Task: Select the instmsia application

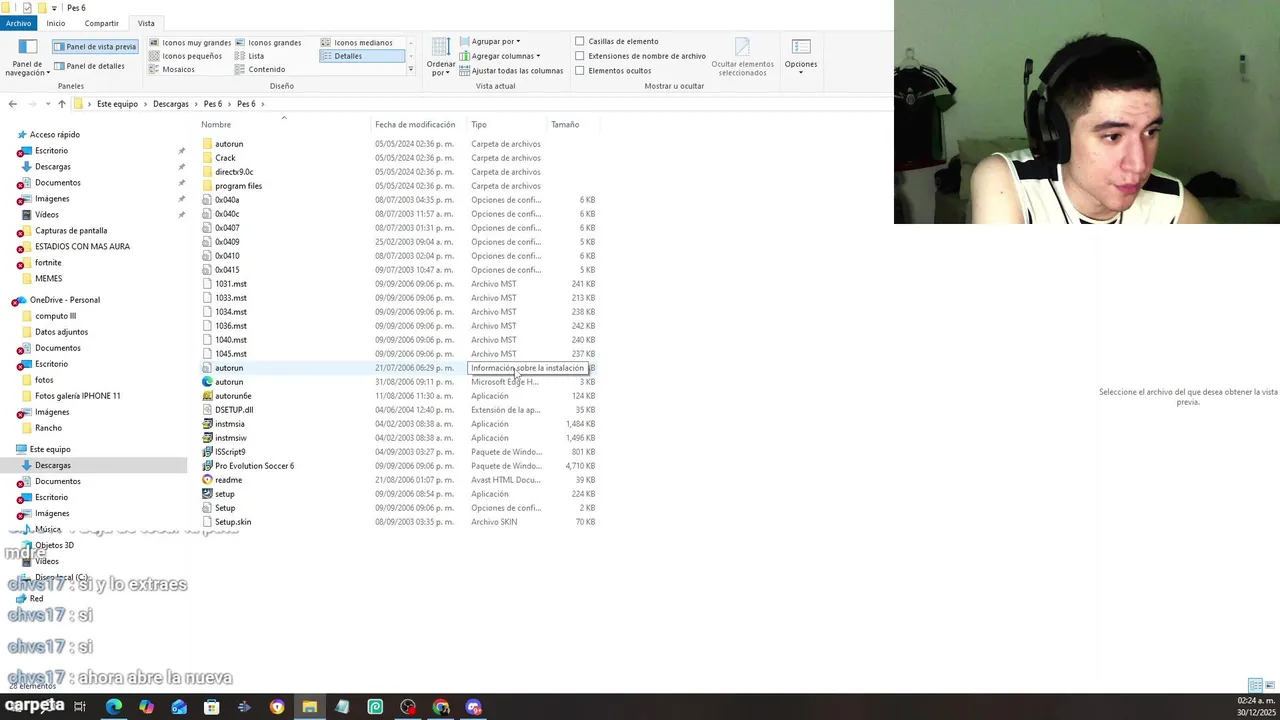Action: pyautogui.click(x=229, y=424)
